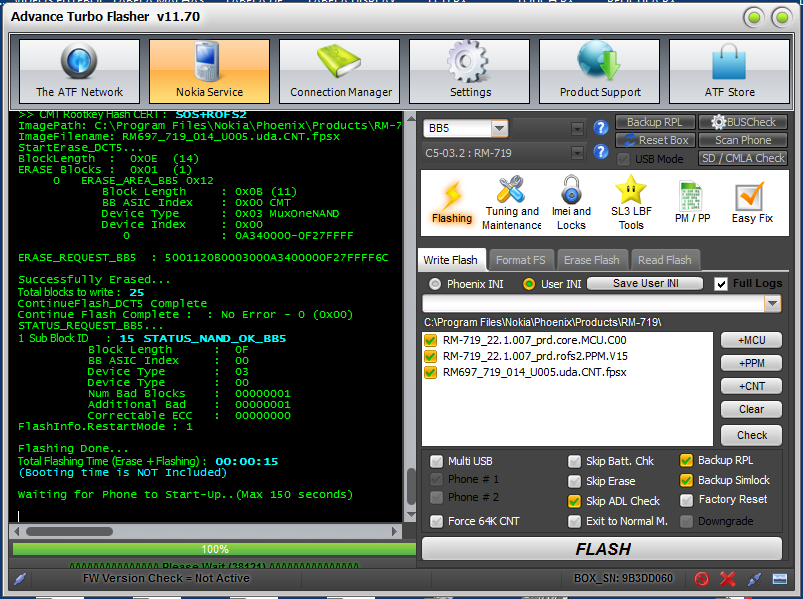Click the green 100% progress bar
The image size is (803, 599).
(214, 549)
